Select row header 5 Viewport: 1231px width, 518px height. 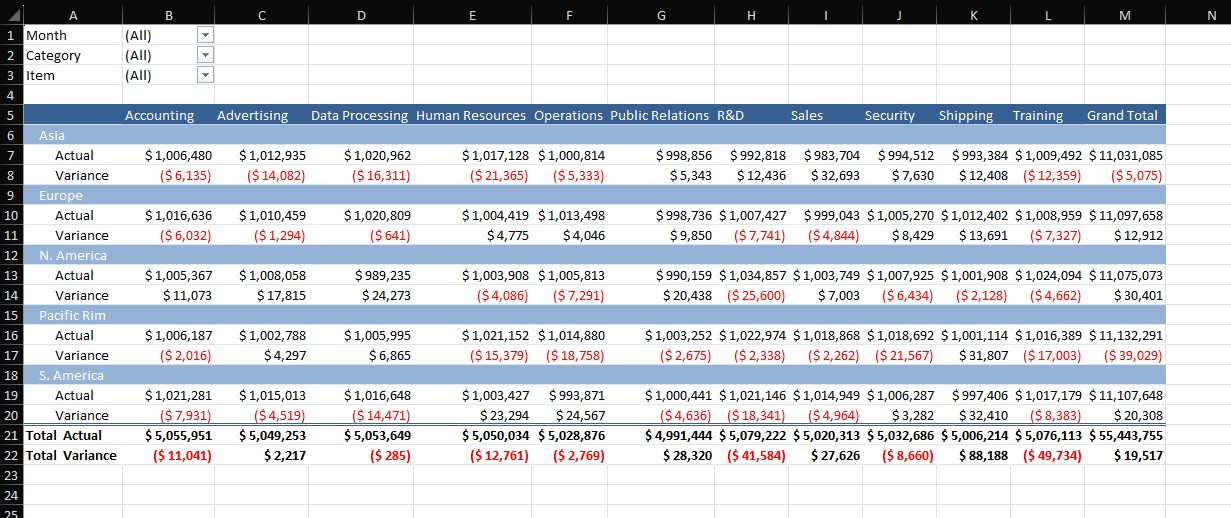pos(11,115)
